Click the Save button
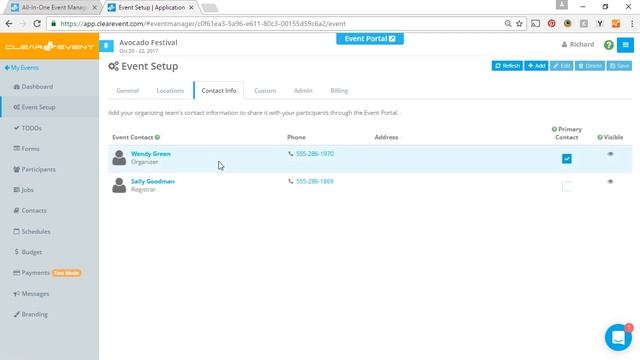 pos(619,66)
